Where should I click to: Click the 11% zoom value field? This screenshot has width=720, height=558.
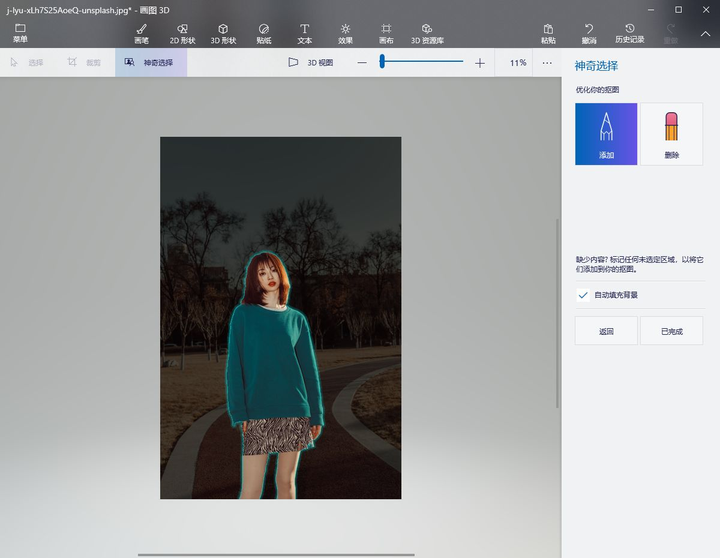pos(518,62)
